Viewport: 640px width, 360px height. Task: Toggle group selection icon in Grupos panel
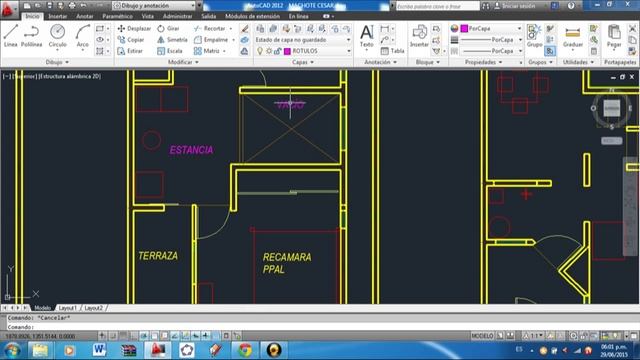tap(550, 51)
